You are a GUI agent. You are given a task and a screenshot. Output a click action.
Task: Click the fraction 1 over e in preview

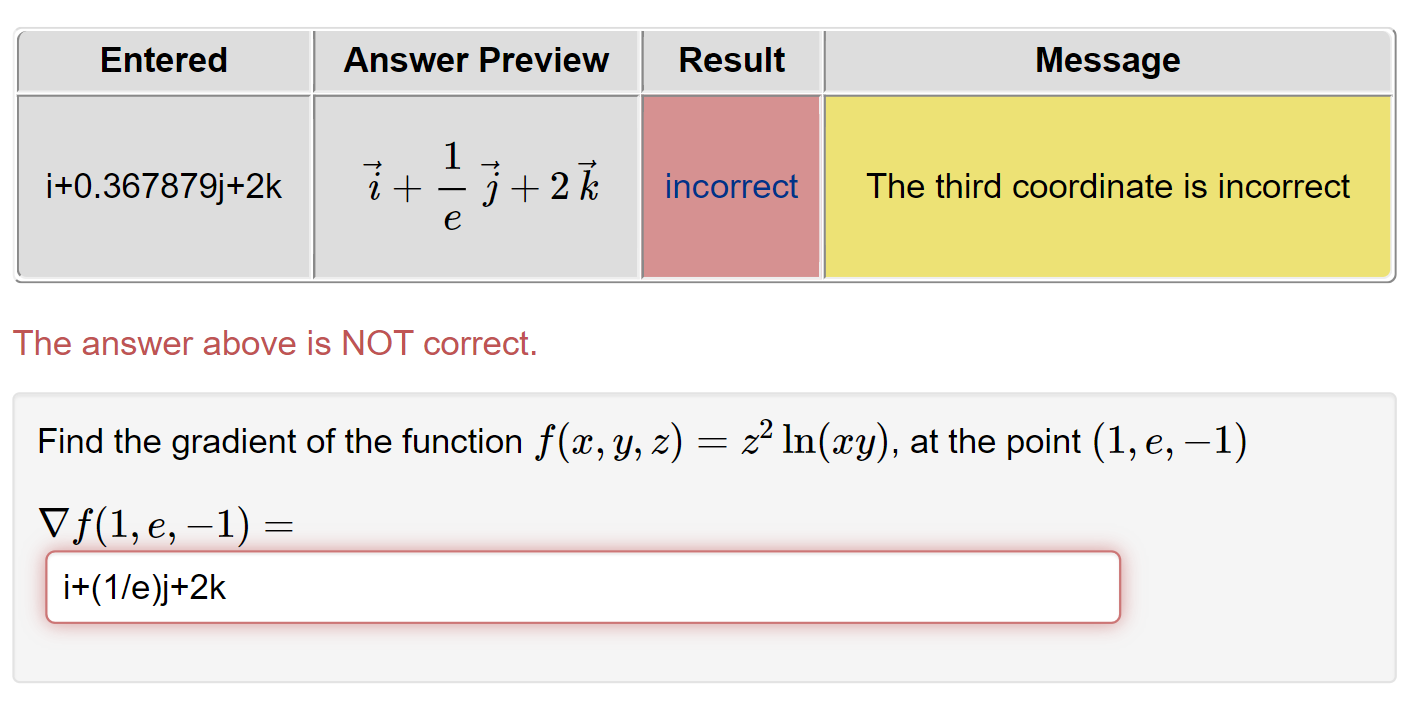pyautogui.click(x=450, y=186)
